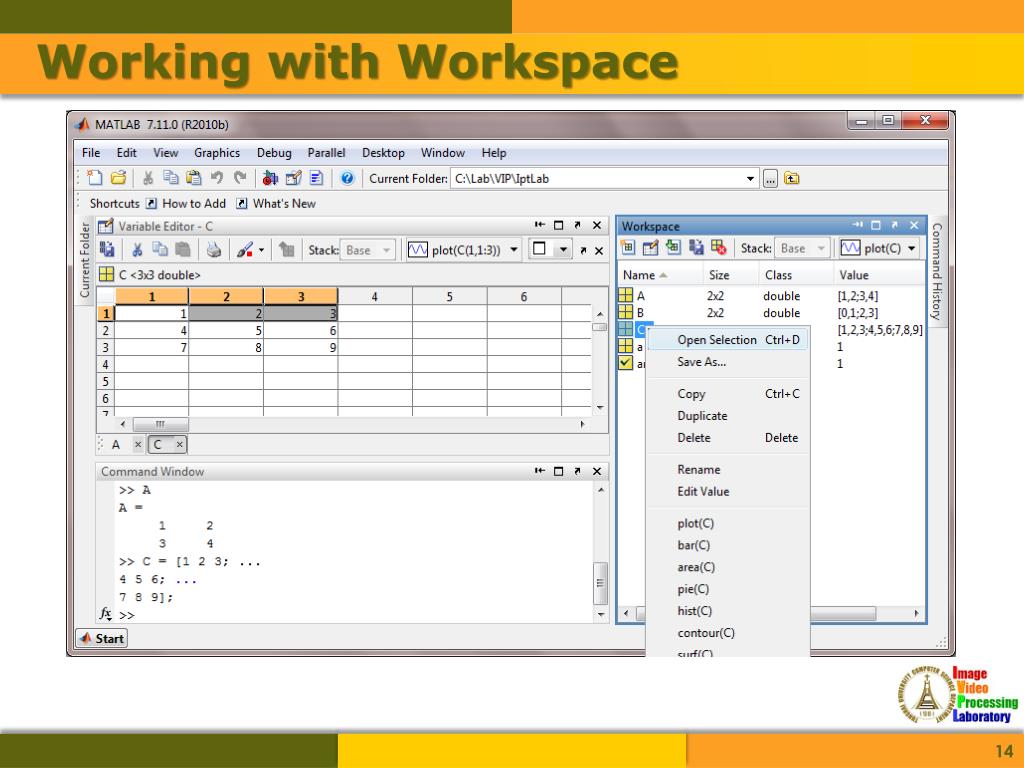Click the browse for folder ... button

click(x=771, y=179)
